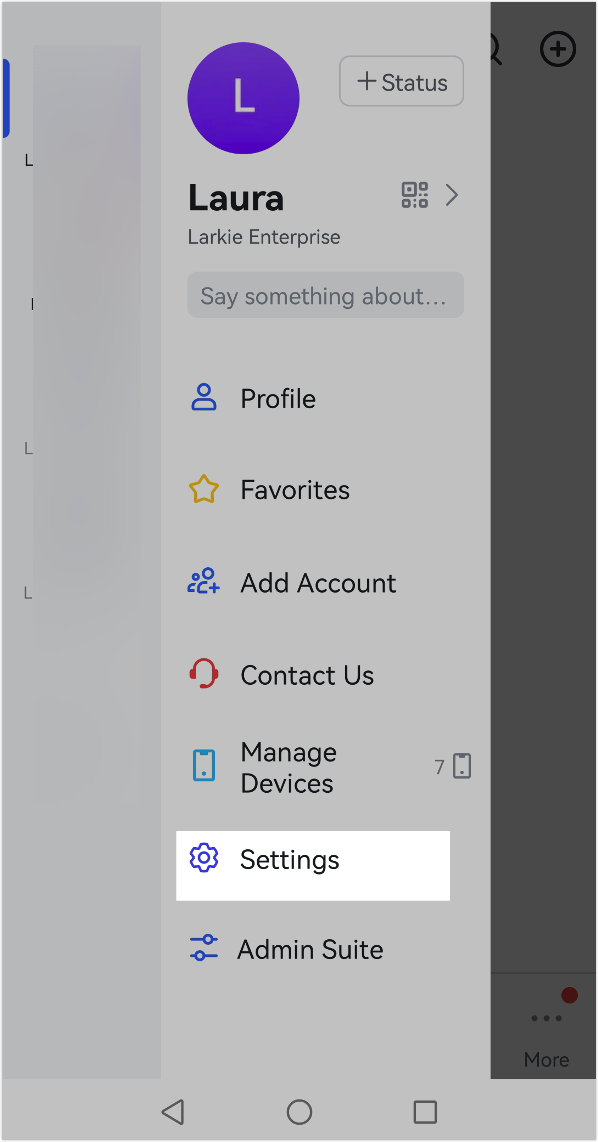Tap the Add Account icon
The image size is (598, 1142).
point(204,581)
